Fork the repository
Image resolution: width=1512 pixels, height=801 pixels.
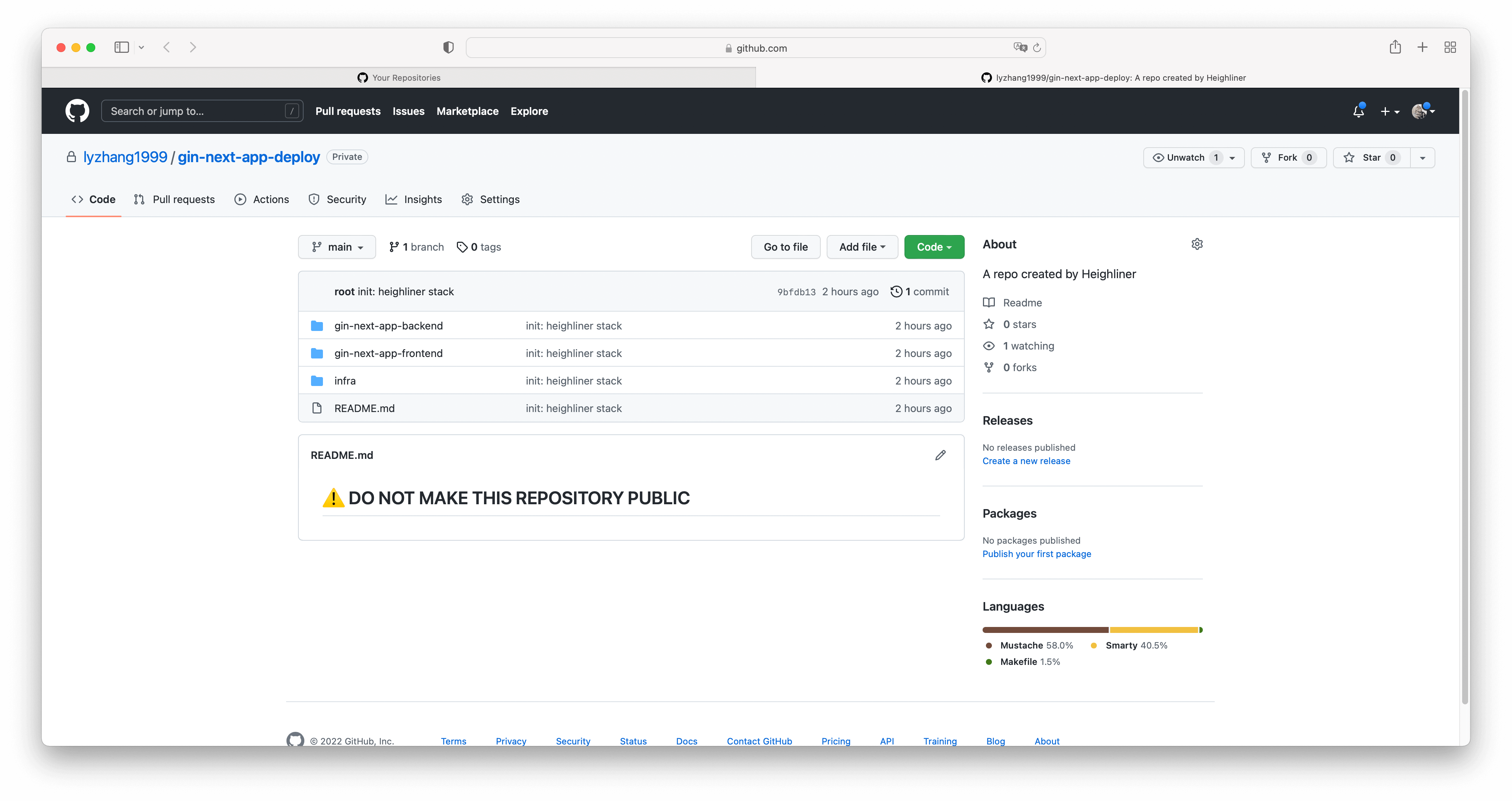coord(1288,157)
